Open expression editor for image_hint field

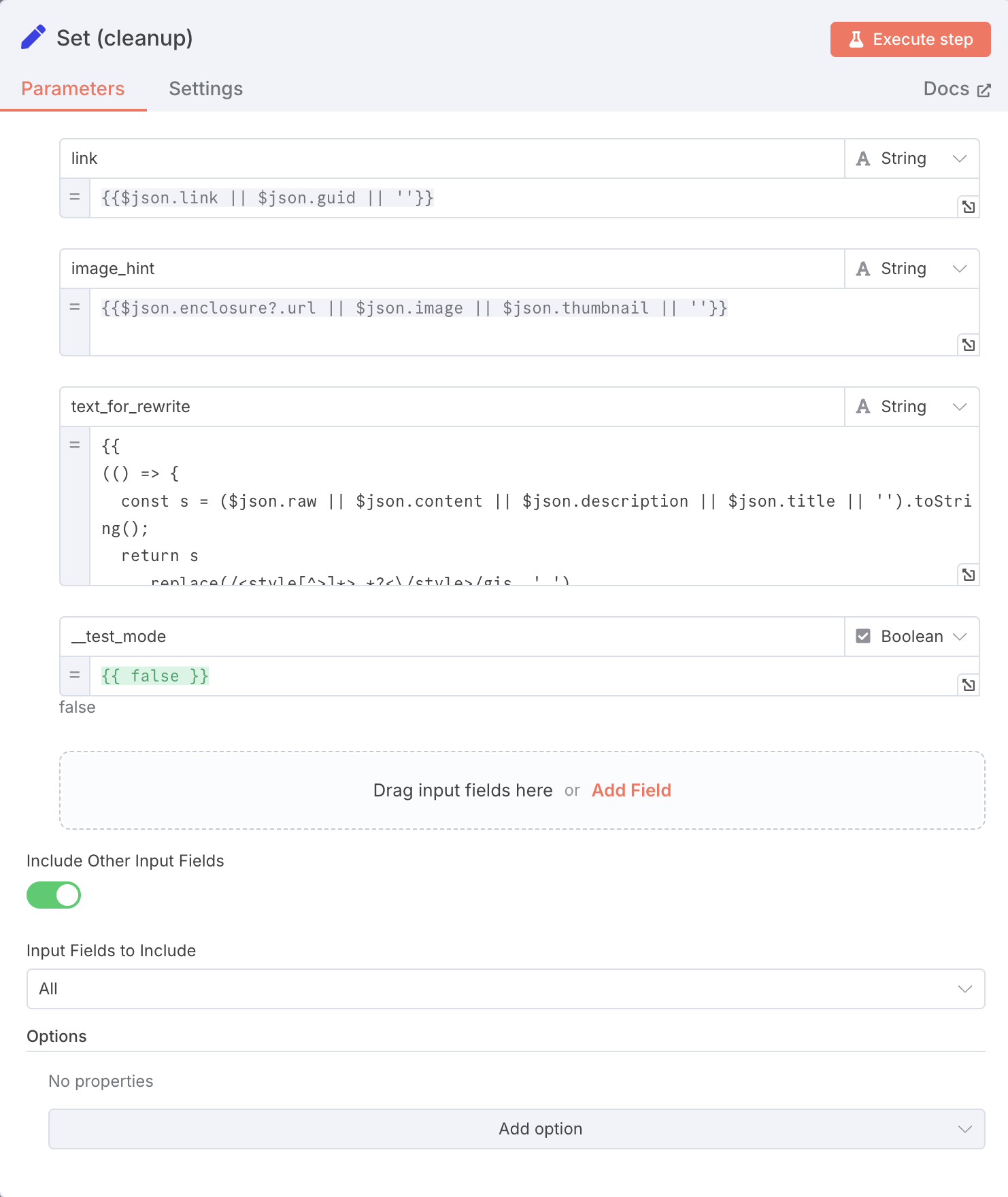(x=968, y=345)
